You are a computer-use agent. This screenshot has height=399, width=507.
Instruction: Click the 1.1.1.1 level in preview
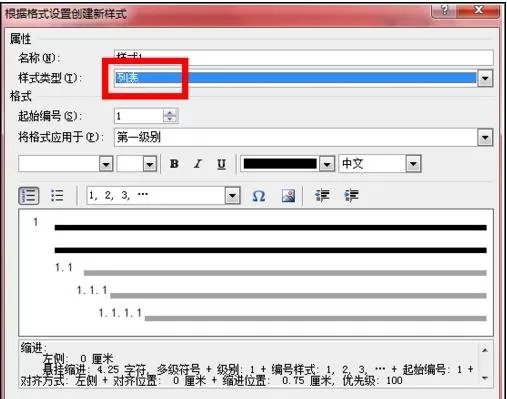click(120, 313)
